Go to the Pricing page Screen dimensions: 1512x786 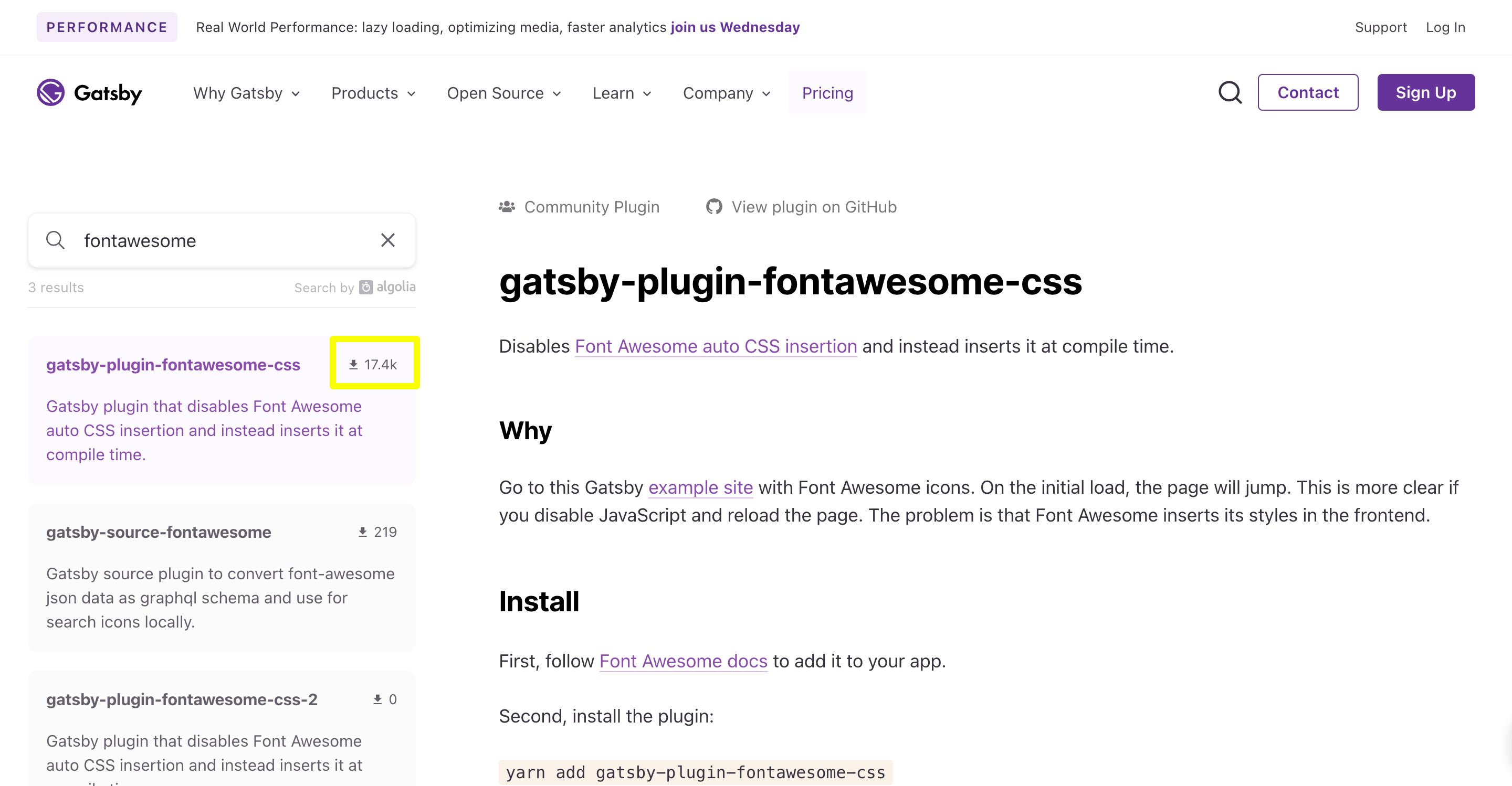[x=827, y=93]
